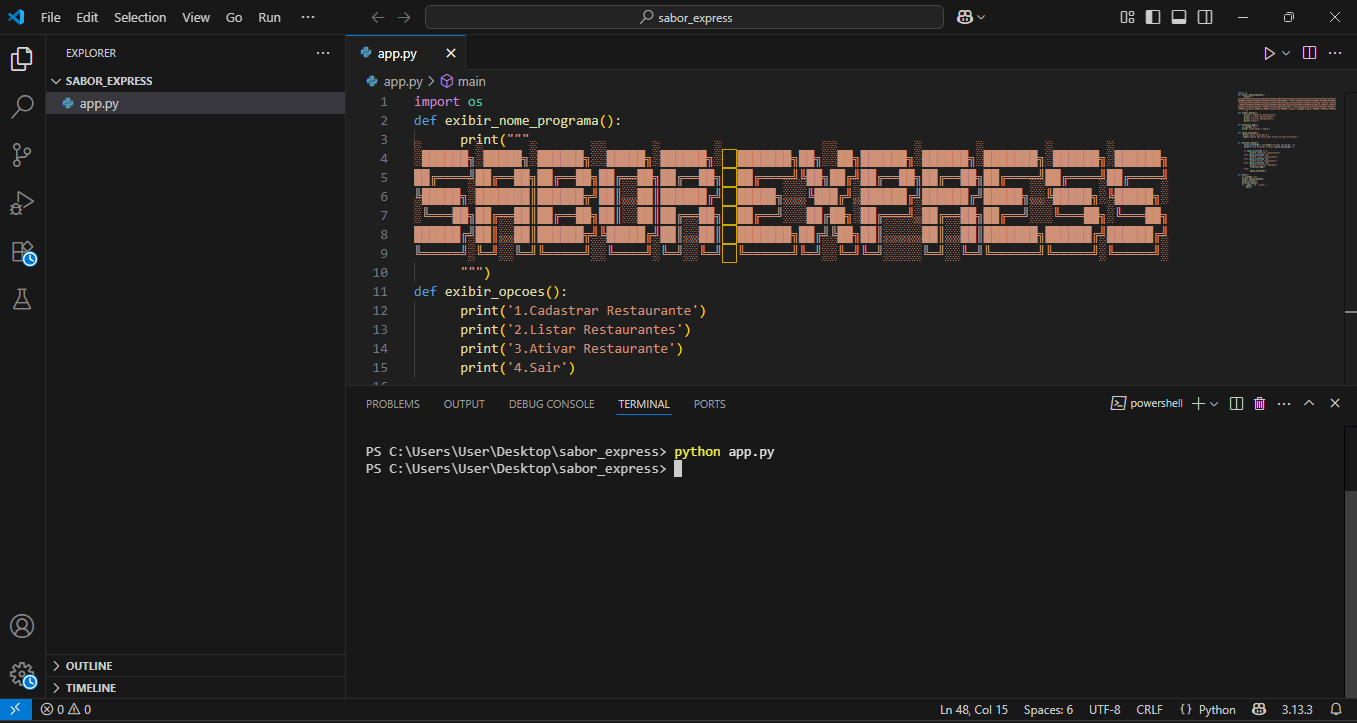
Task: Click Ln 48, Col 15 cursor position
Action: click(974, 710)
